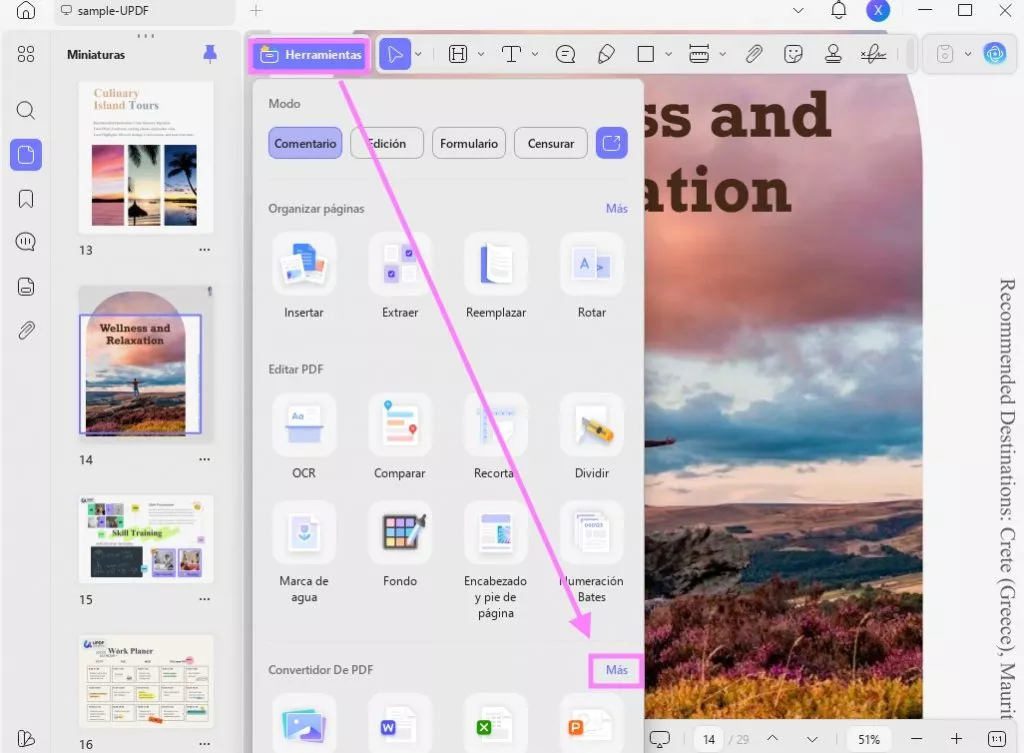Open the Comparar documents tool

tap(400, 426)
